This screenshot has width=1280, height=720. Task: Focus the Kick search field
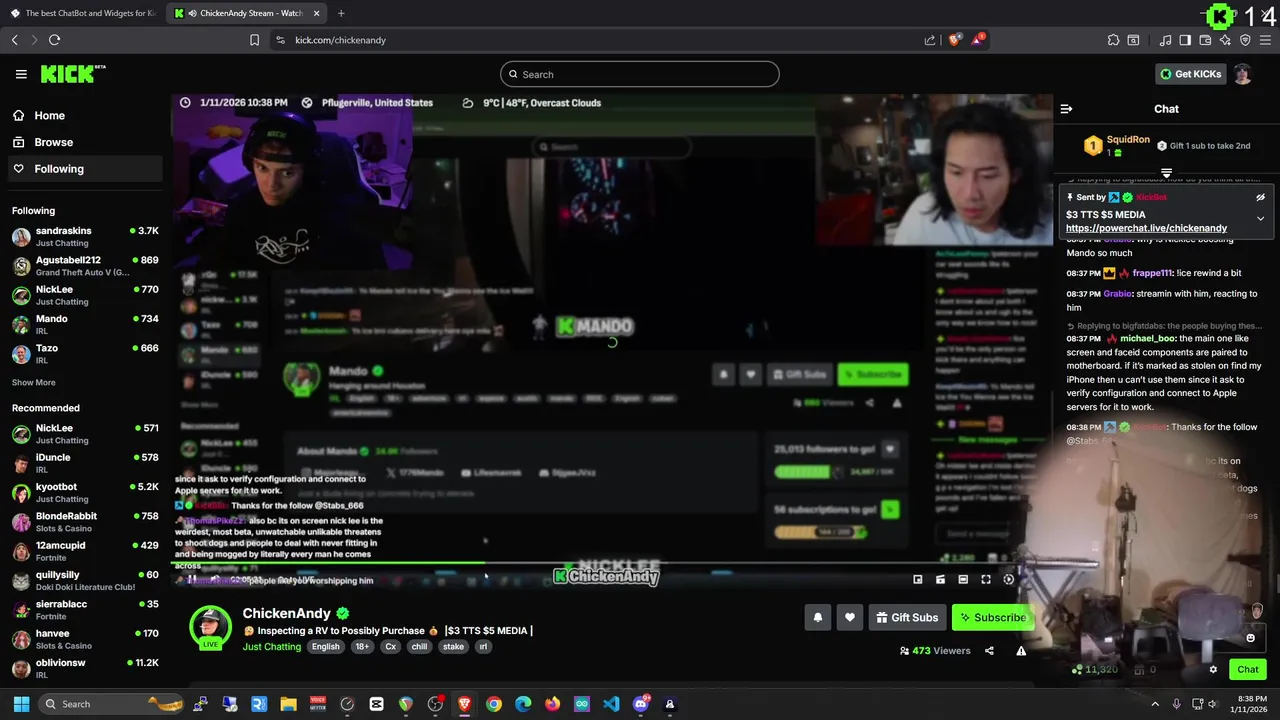(640, 74)
